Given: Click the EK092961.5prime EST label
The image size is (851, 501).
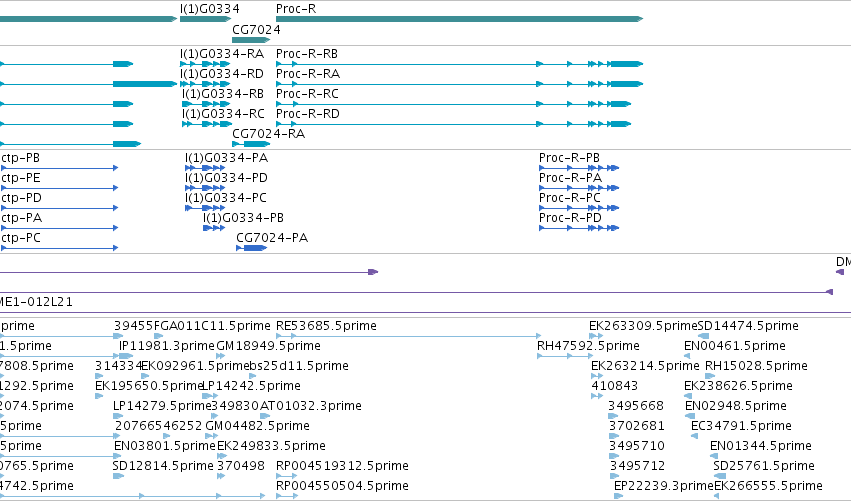Looking at the screenshot, I should point(195,366).
